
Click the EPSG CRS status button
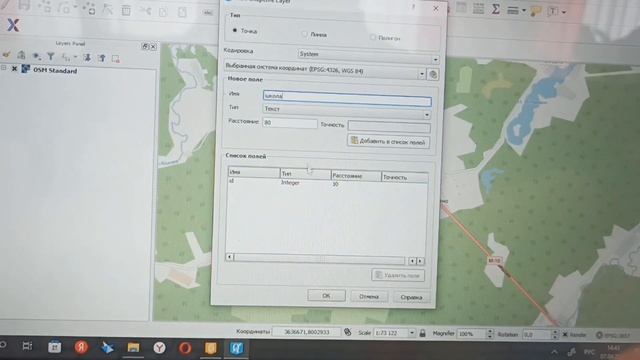click(613, 335)
